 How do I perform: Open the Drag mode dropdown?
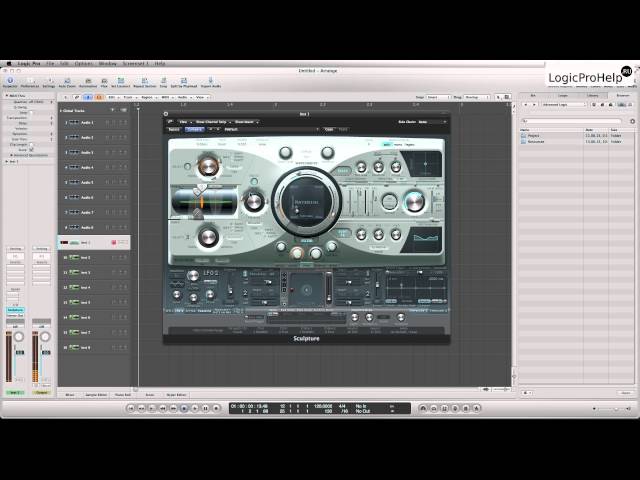(x=477, y=97)
